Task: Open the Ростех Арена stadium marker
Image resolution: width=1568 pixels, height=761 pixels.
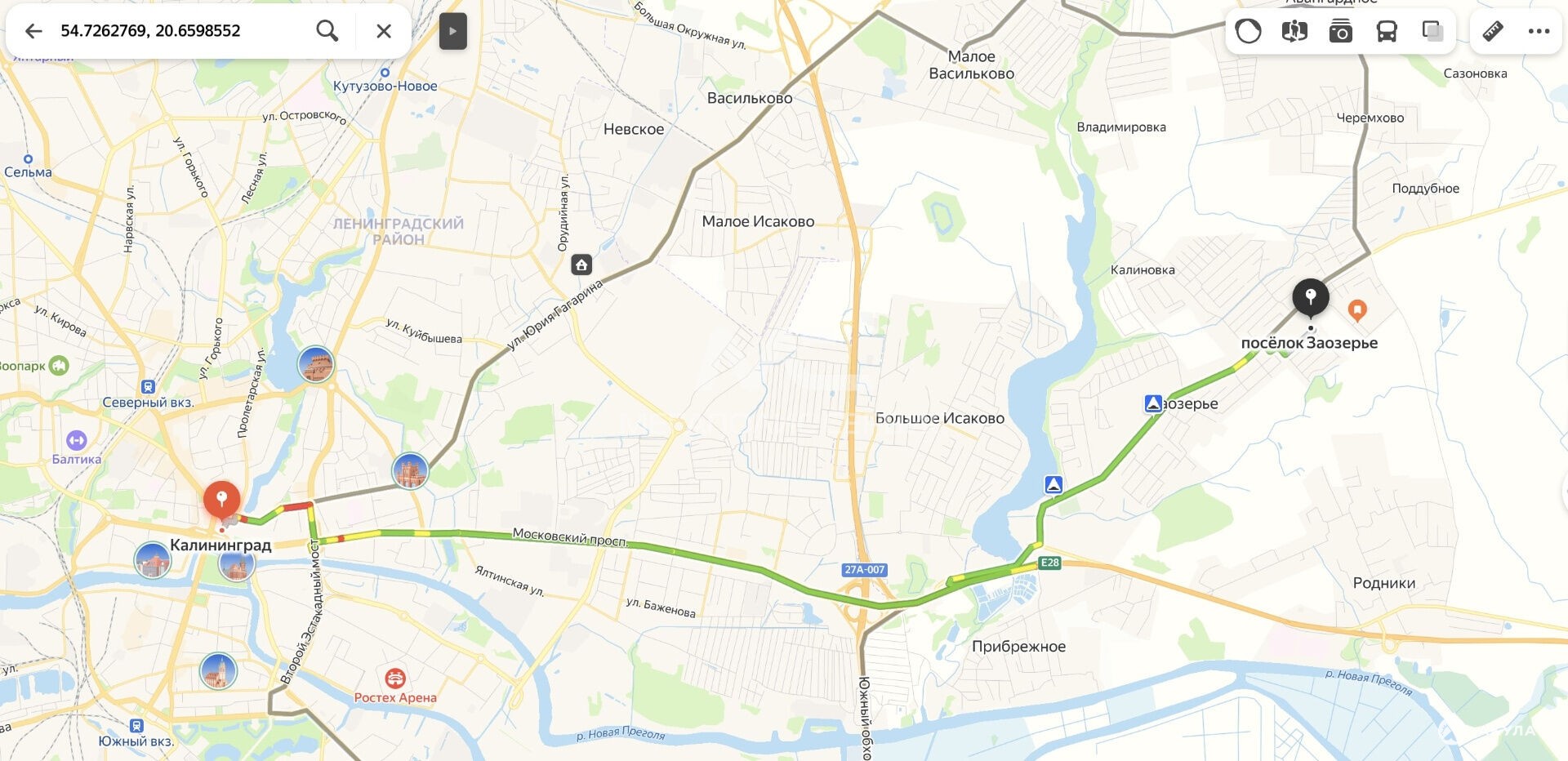Action: [x=395, y=678]
